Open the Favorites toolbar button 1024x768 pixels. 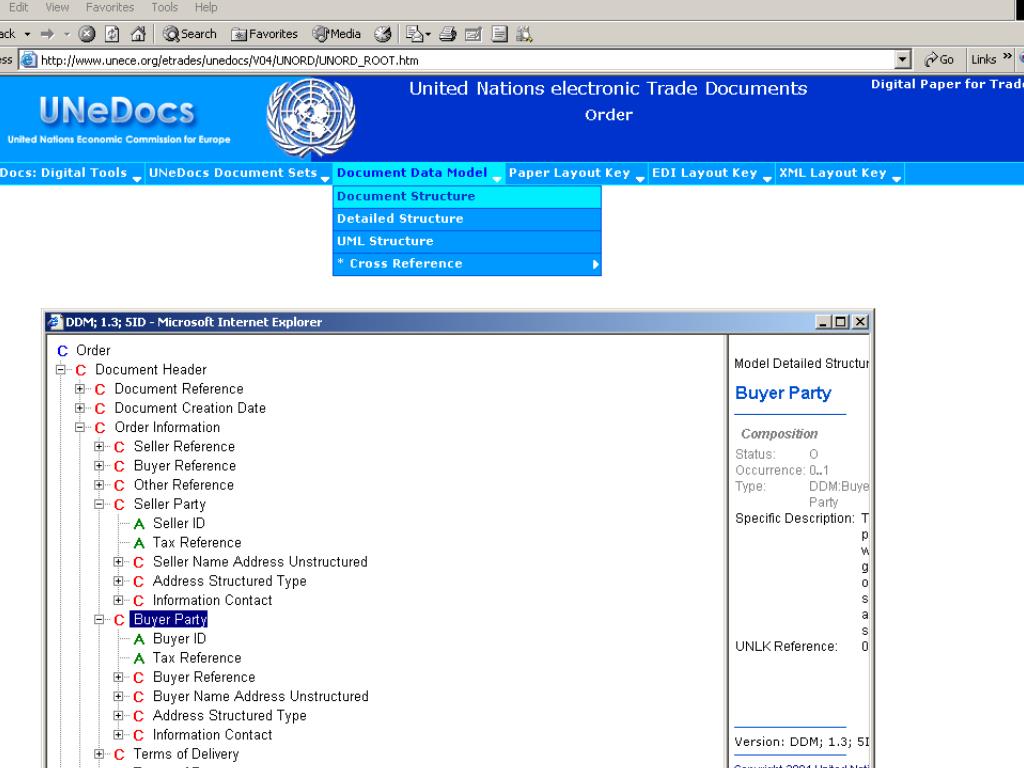(264, 34)
